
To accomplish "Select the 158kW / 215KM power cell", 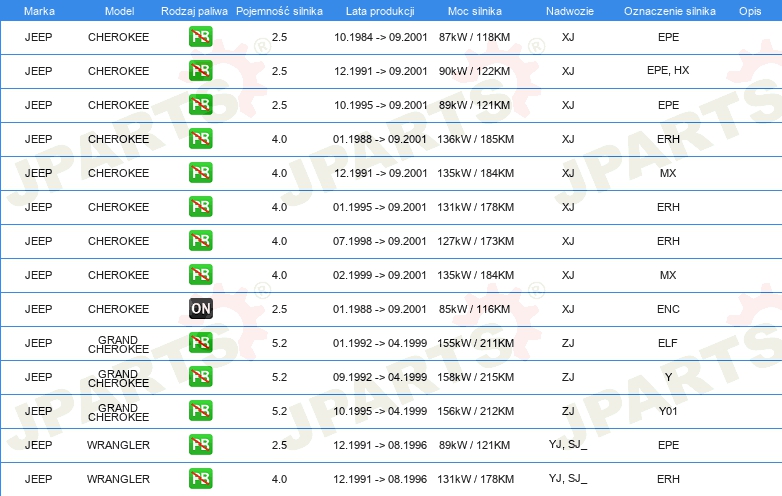I will (475, 377).
